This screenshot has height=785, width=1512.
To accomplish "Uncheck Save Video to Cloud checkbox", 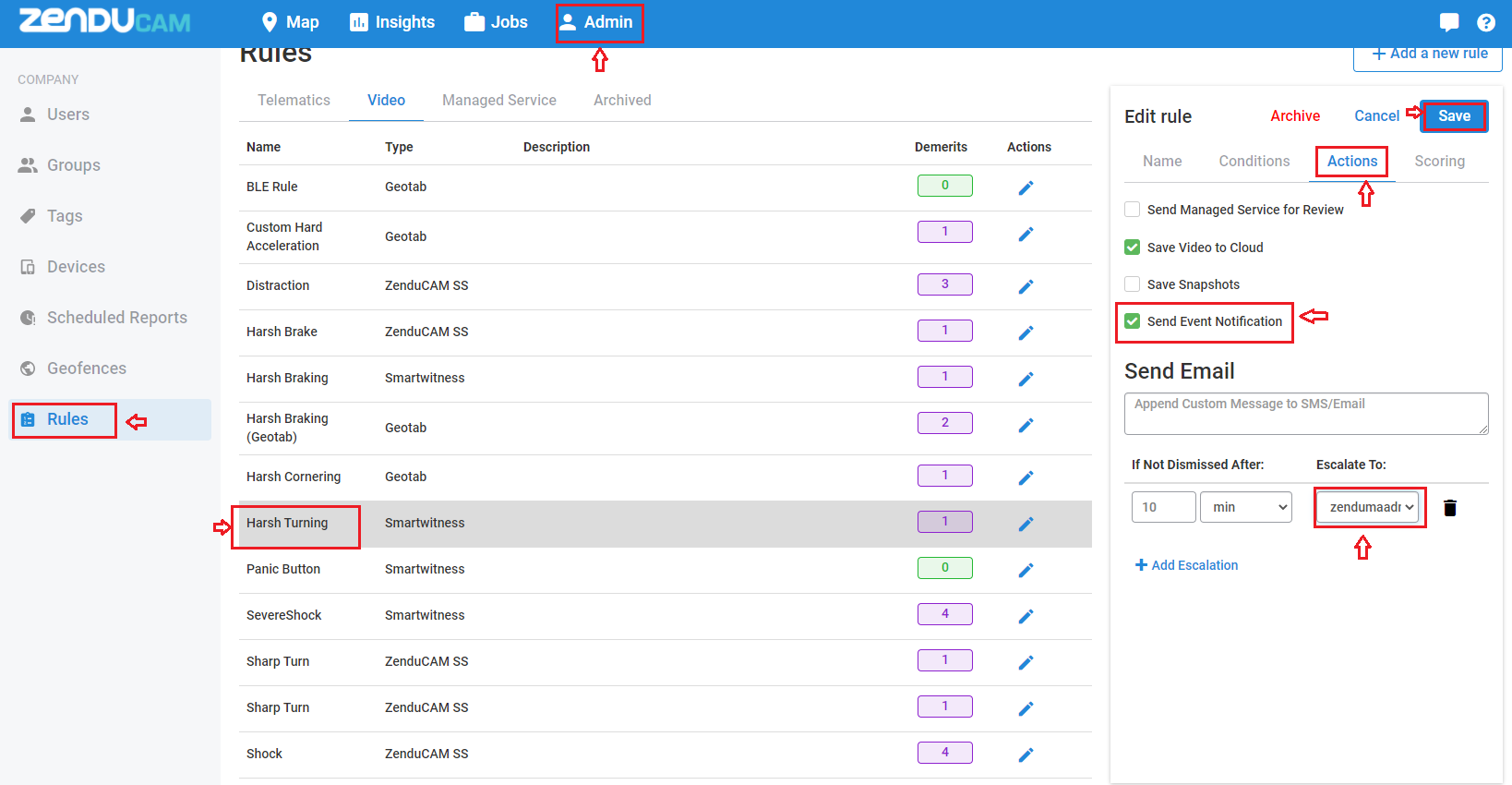I will click(x=1133, y=248).
